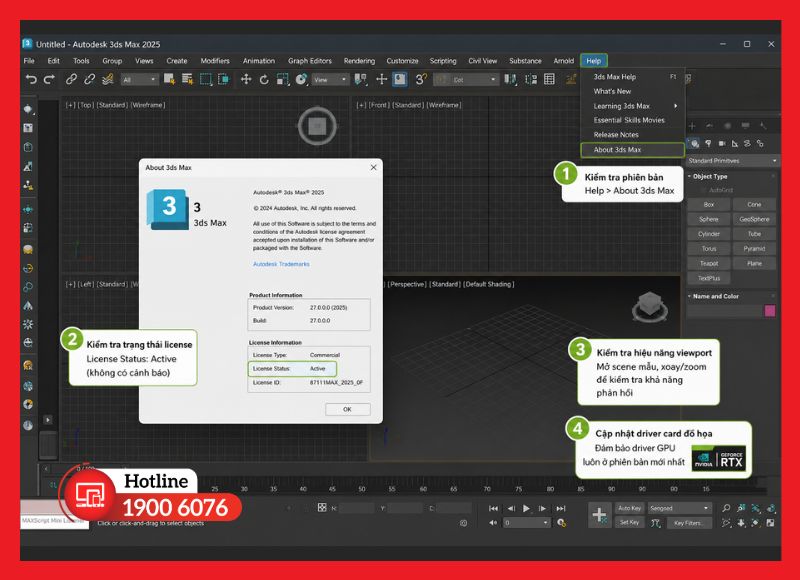
Task: Activate the Unlink Selection tool
Action: 89,79
